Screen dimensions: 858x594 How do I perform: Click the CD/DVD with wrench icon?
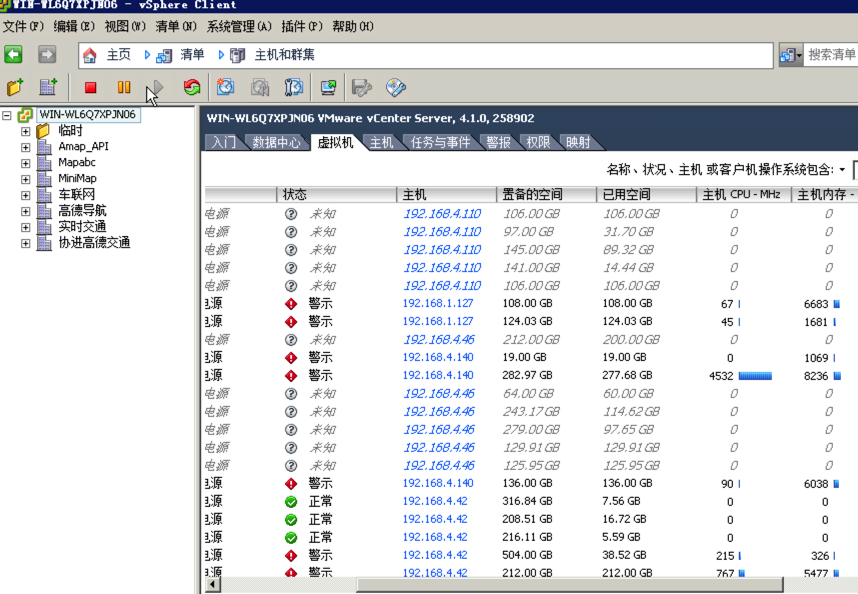(x=396, y=88)
